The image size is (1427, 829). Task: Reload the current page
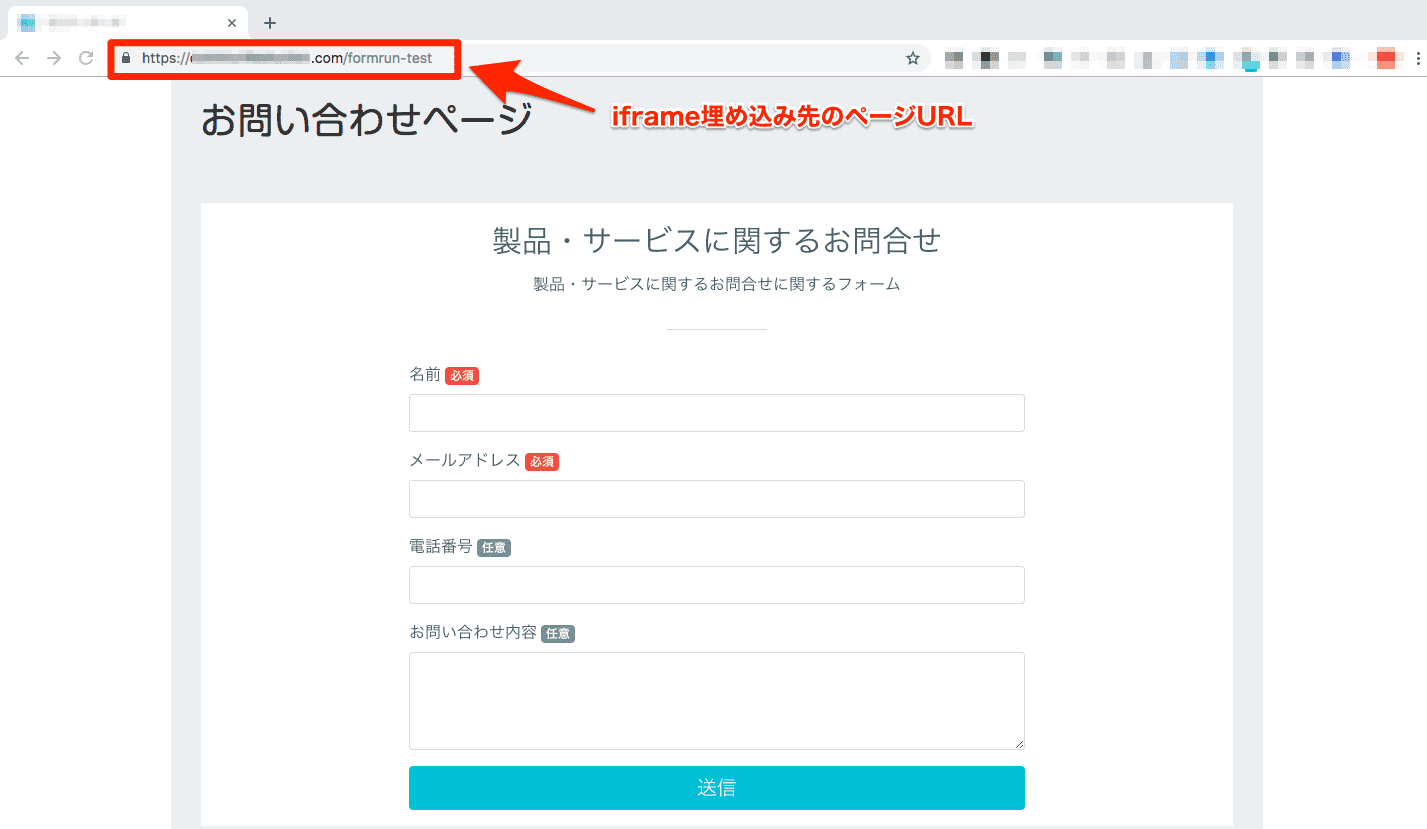tap(85, 57)
